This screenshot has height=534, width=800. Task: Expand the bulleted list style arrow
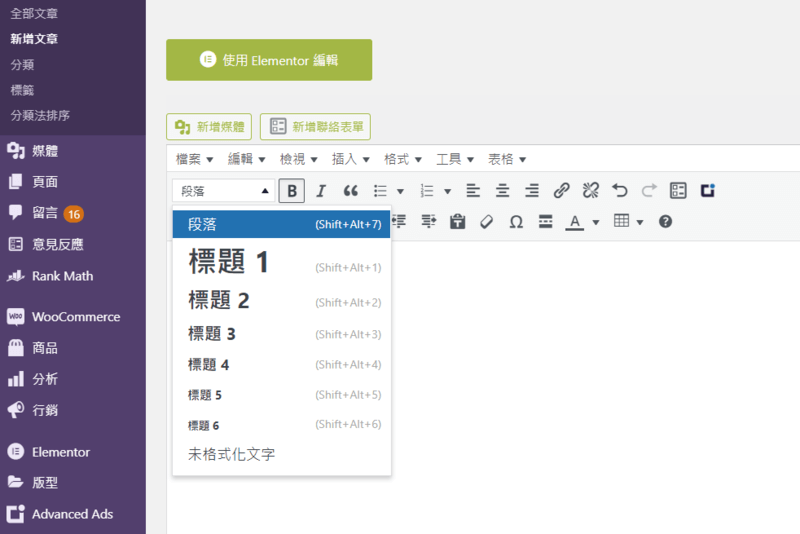(x=400, y=190)
